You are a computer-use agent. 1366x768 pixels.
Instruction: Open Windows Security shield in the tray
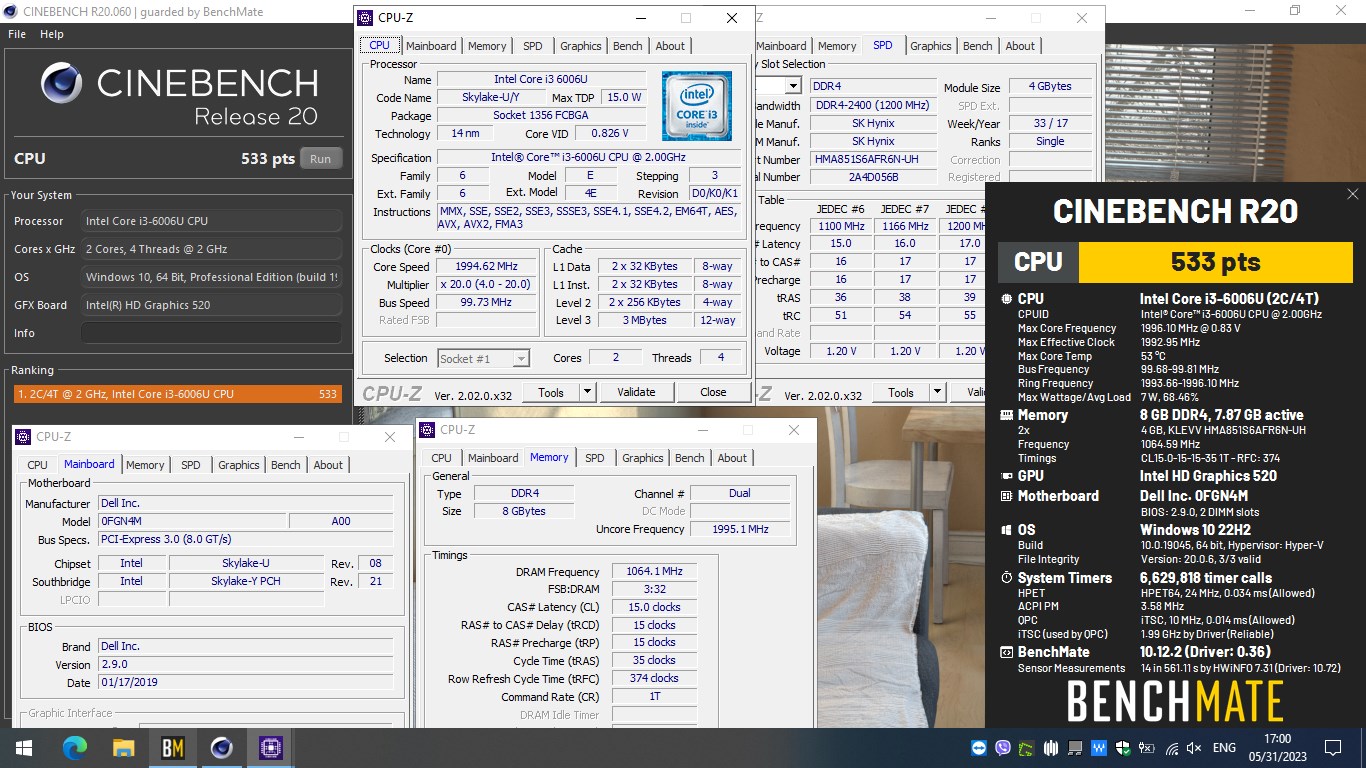[1123, 748]
